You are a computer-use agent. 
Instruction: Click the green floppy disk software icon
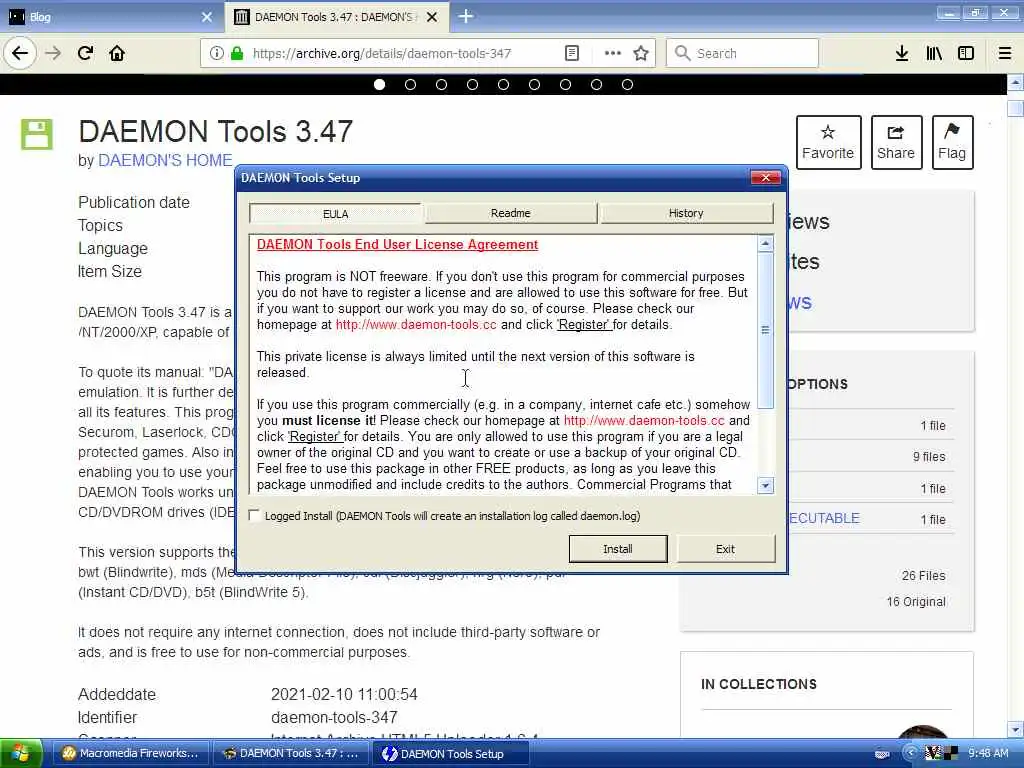(37, 135)
